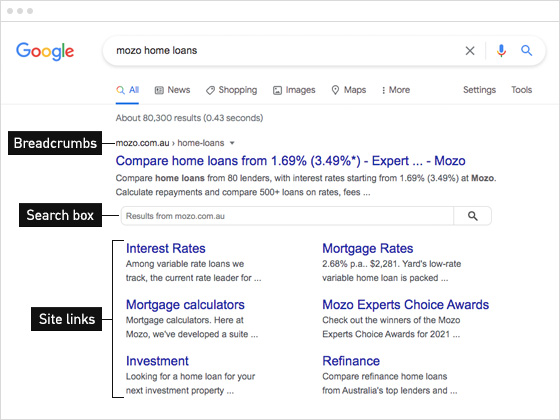Click the snippet Check out the winners of the Mozo

(391, 327)
